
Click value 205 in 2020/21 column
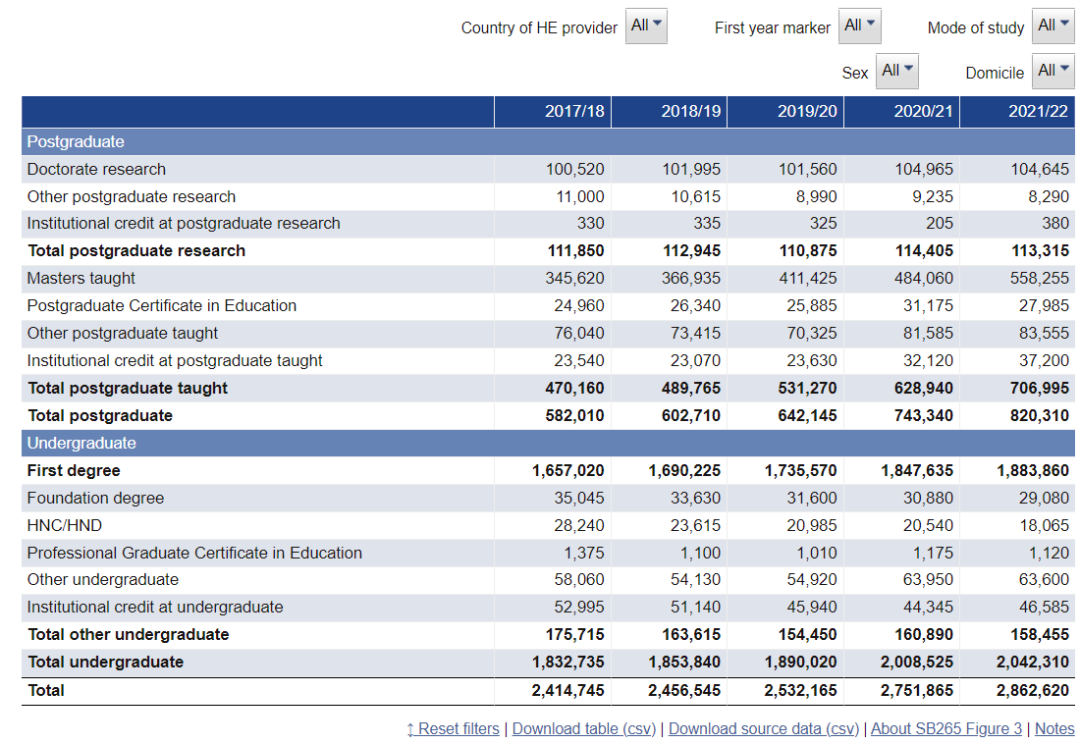pos(939,224)
